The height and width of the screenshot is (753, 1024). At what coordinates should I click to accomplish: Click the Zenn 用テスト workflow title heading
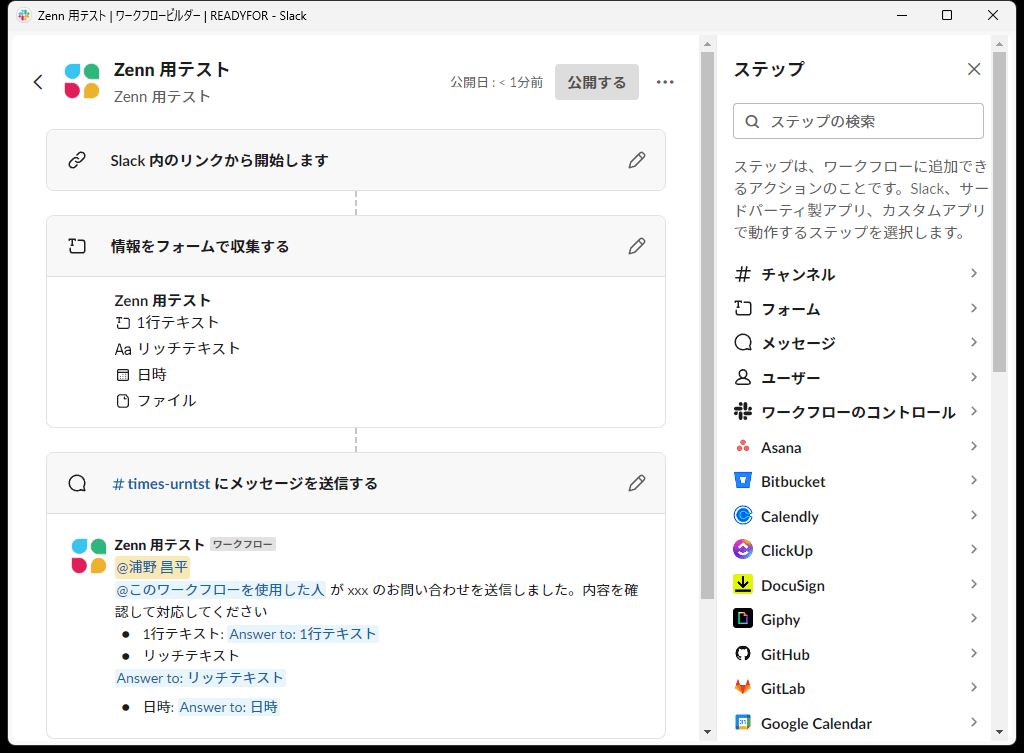click(x=172, y=70)
